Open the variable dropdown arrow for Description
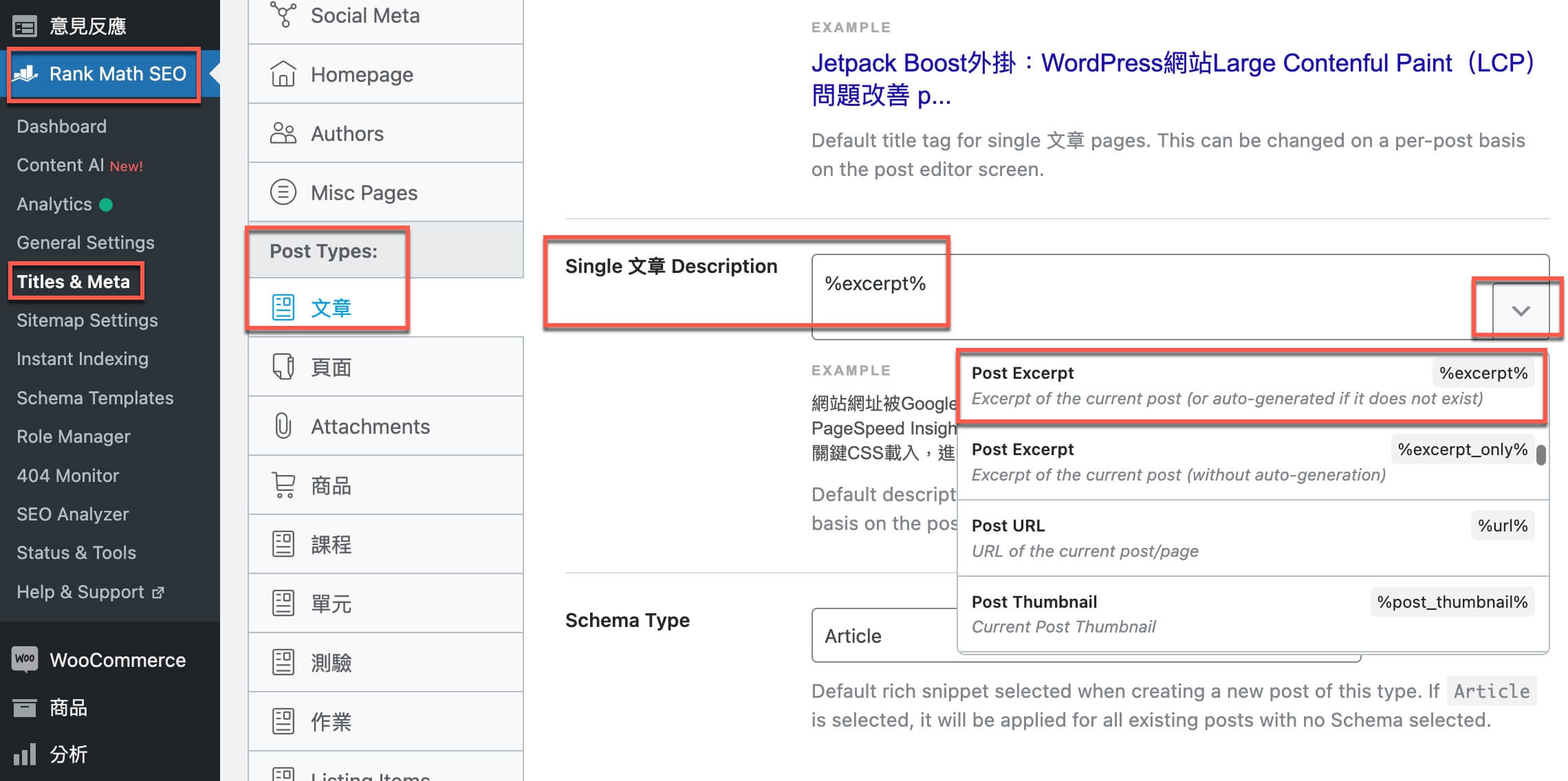 pyautogui.click(x=1521, y=311)
